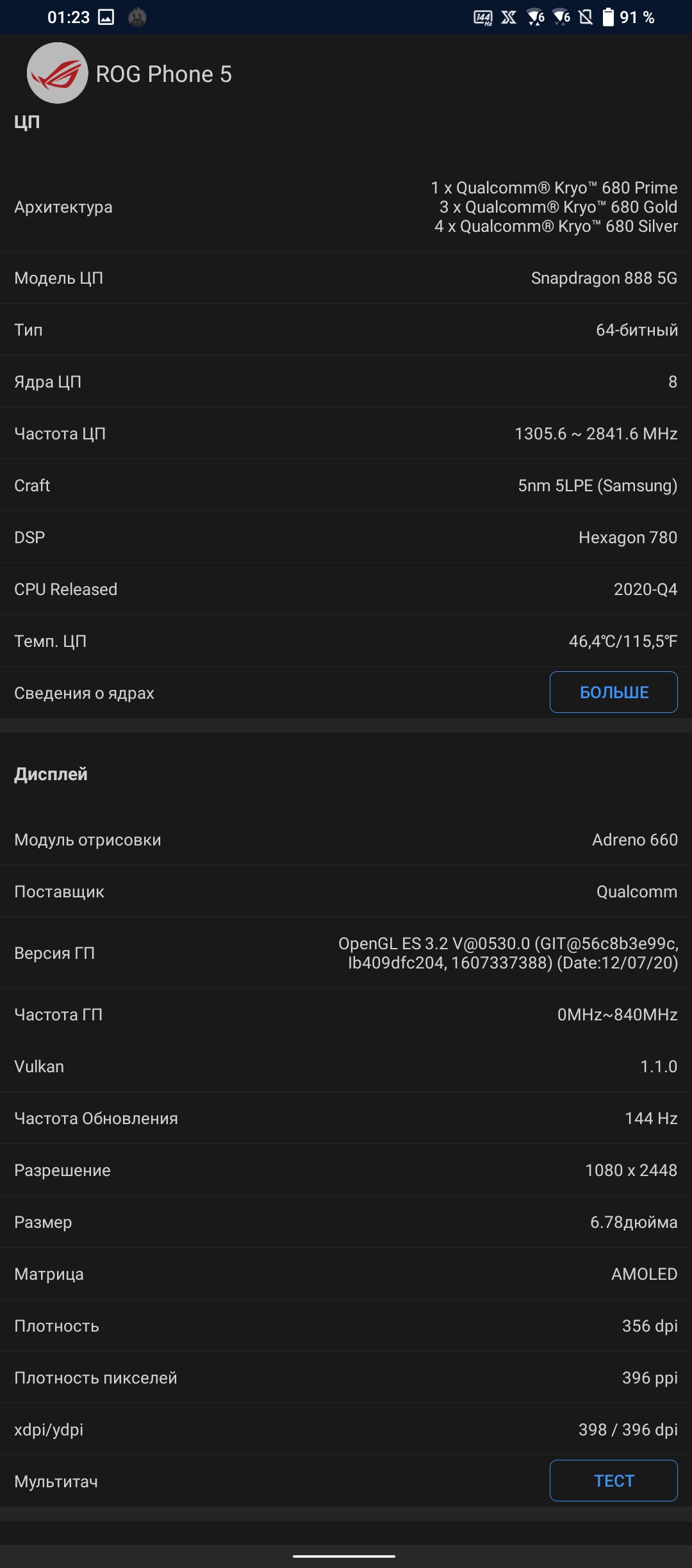Image resolution: width=692 pixels, height=1568 pixels.
Task: Tap the Темп. ЦП temperature row
Action: pyautogui.click(x=346, y=641)
